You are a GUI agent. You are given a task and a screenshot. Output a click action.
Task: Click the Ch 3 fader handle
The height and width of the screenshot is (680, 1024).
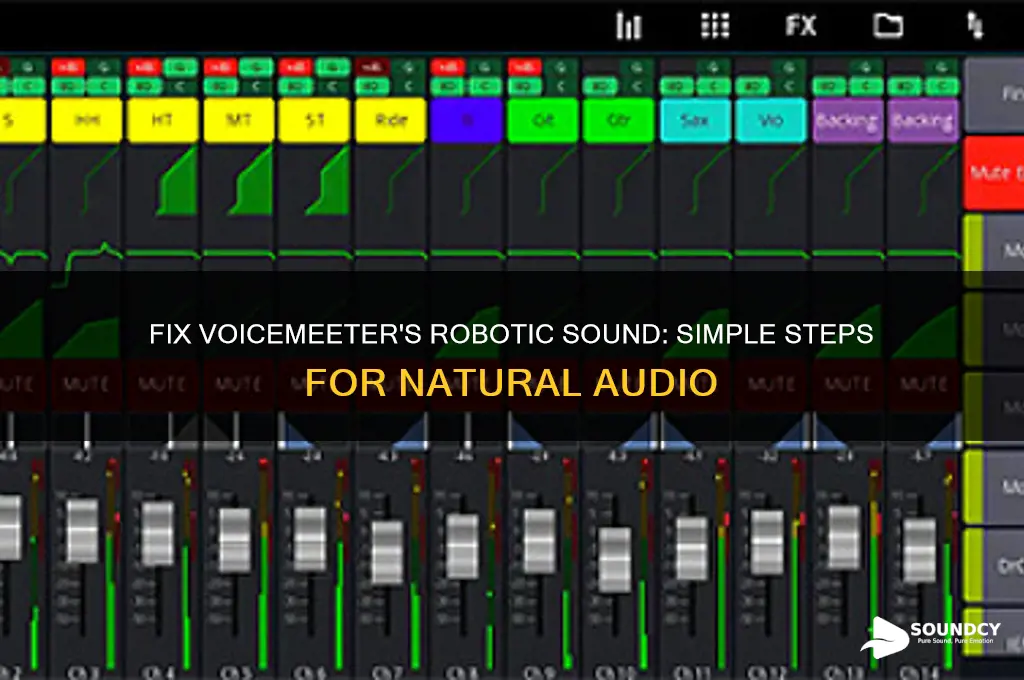coord(82,530)
